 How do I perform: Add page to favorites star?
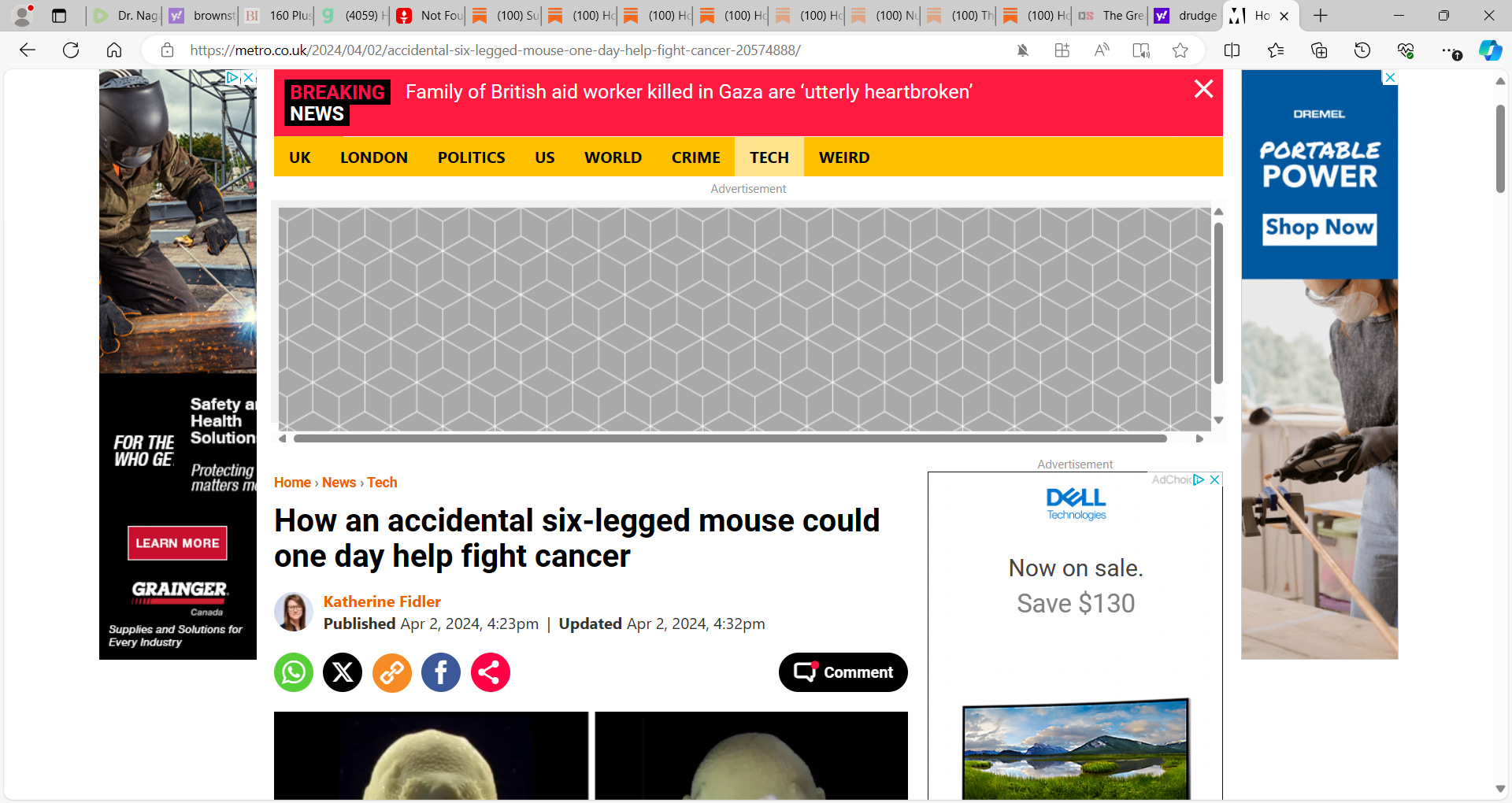[1180, 50]
